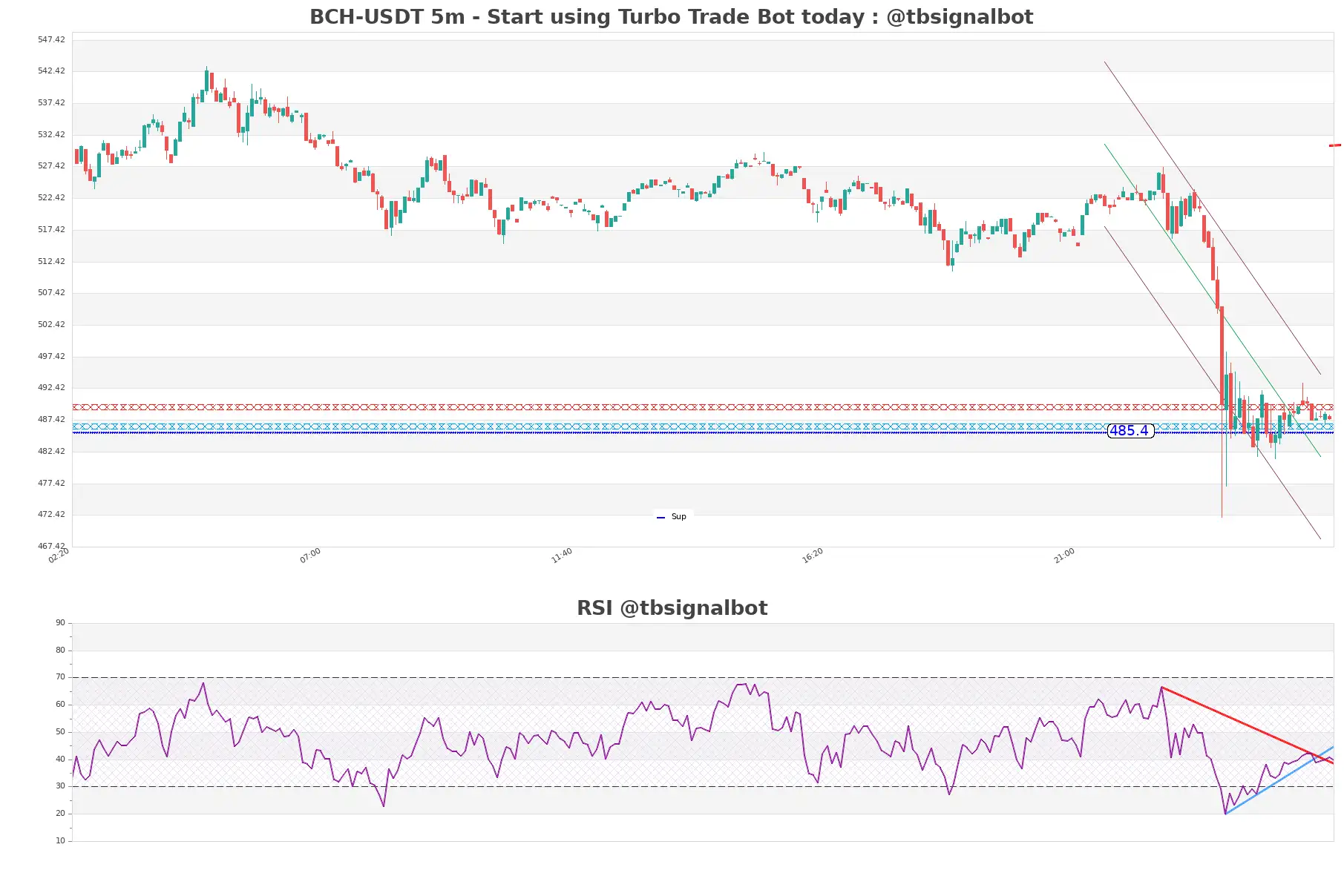The image size is (1344, 896).
Task: Click the RSI 20 axis label
Action: pos(60,814)
